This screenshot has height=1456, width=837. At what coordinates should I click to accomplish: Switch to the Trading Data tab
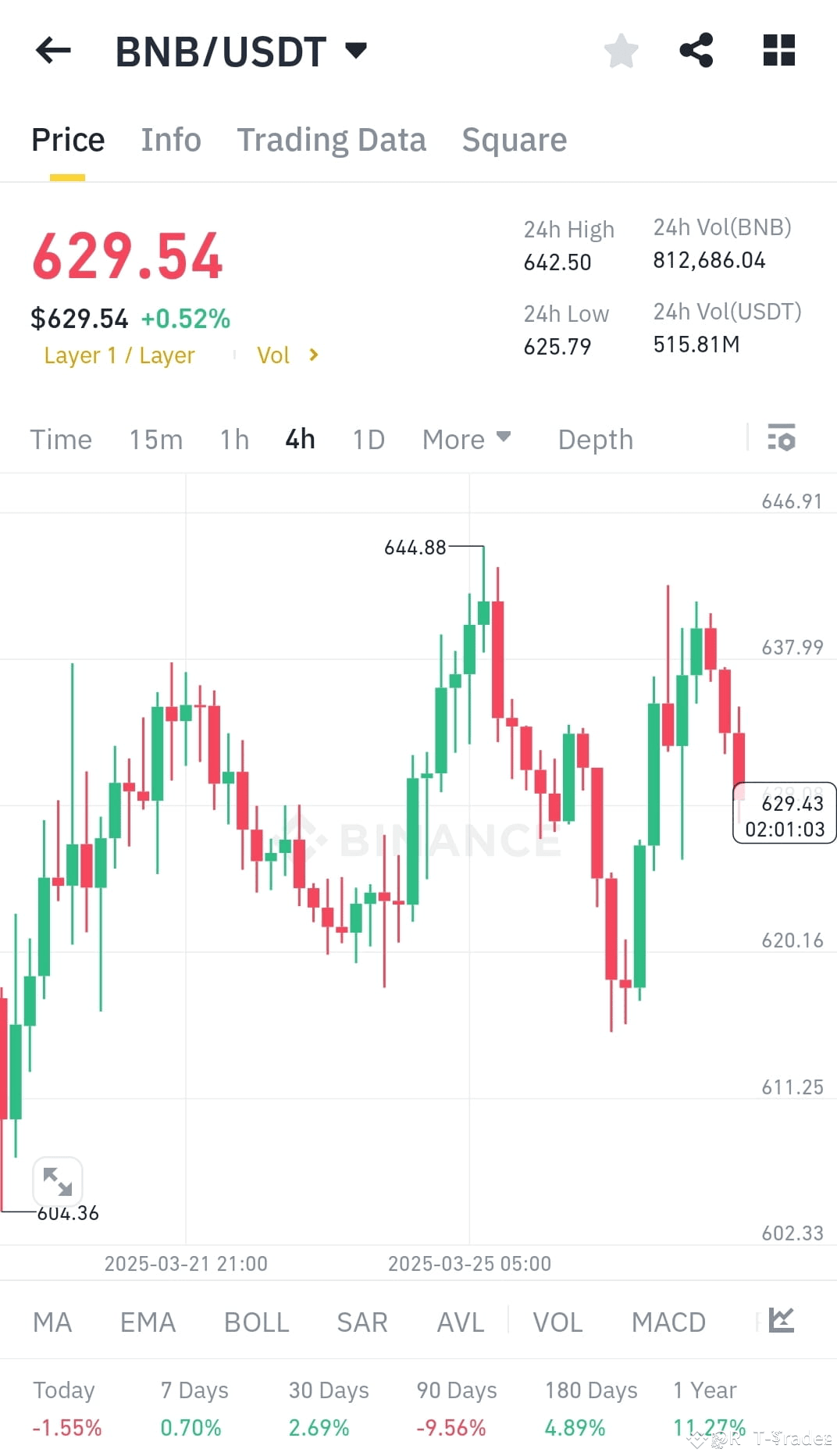tap(332, 139)
